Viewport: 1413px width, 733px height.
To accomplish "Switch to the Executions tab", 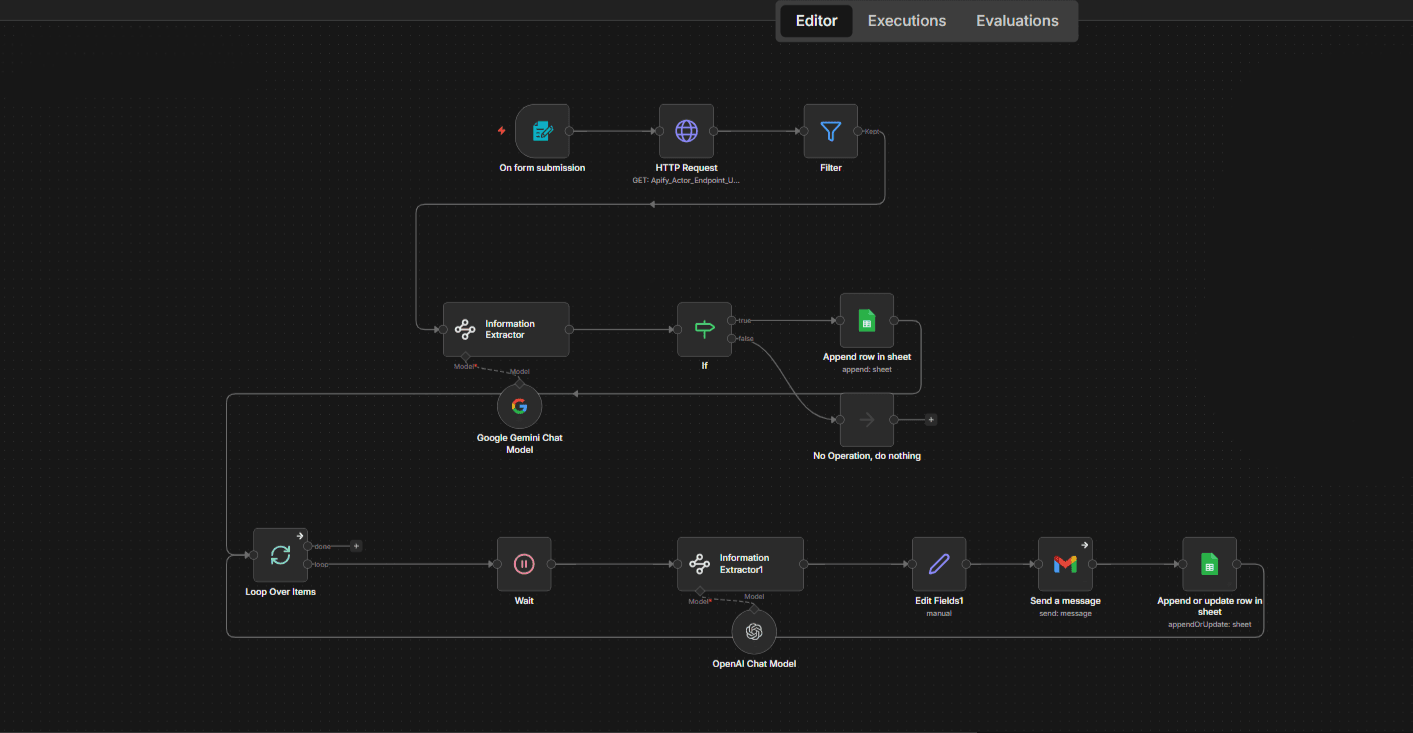I will [906, 20].
